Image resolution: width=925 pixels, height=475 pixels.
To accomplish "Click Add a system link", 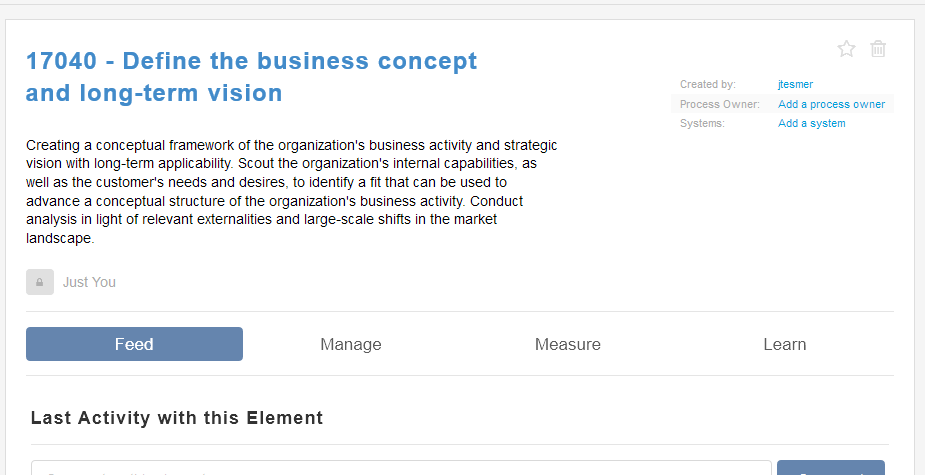I will (812, 123).
